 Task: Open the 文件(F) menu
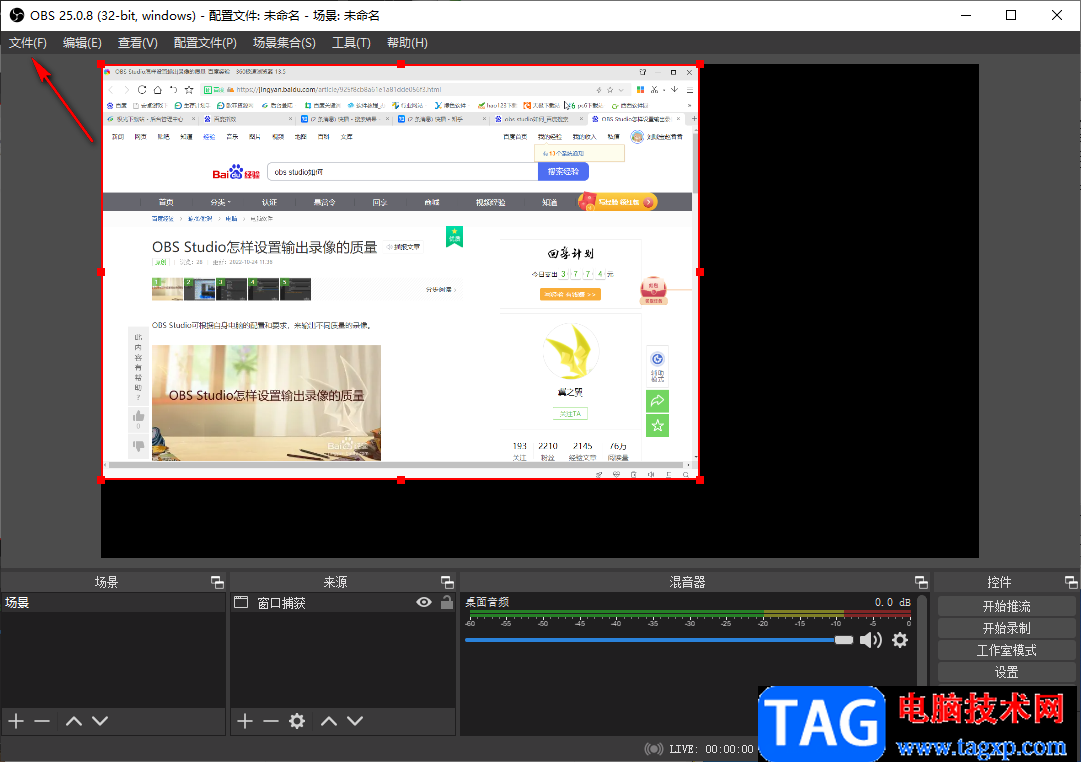28,43
